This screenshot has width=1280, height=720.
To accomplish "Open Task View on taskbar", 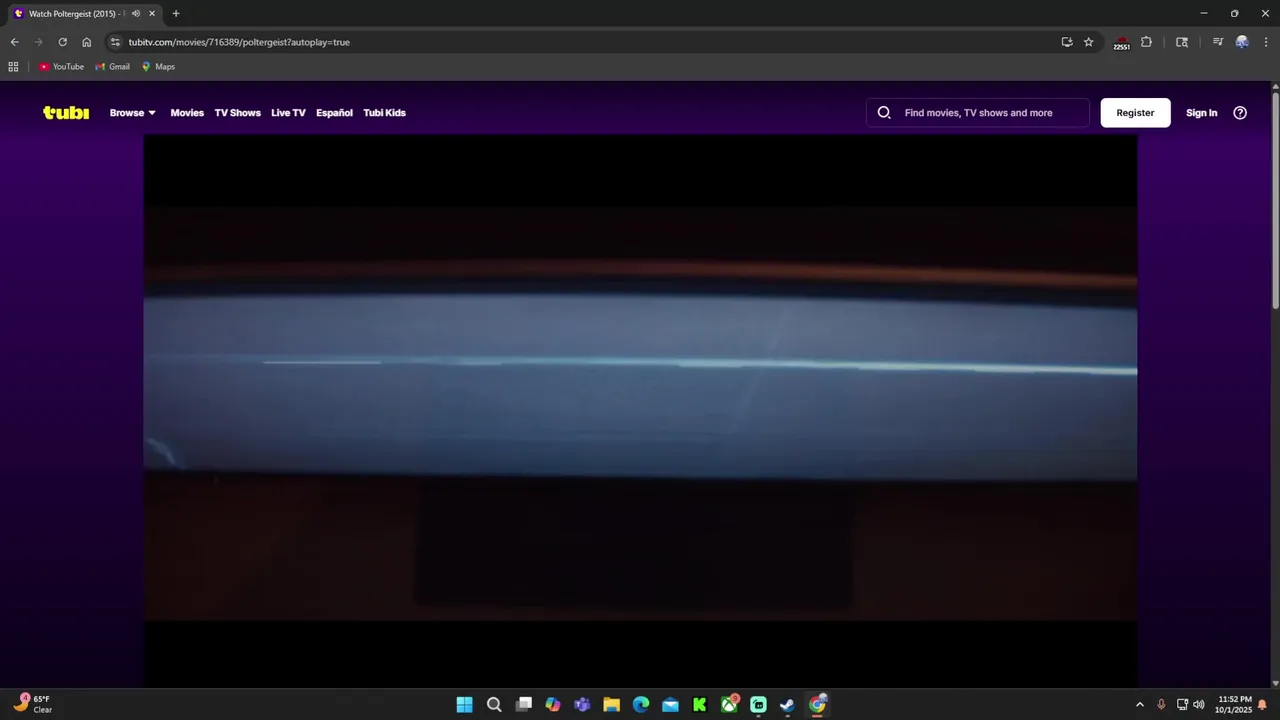I will (523, 705).
